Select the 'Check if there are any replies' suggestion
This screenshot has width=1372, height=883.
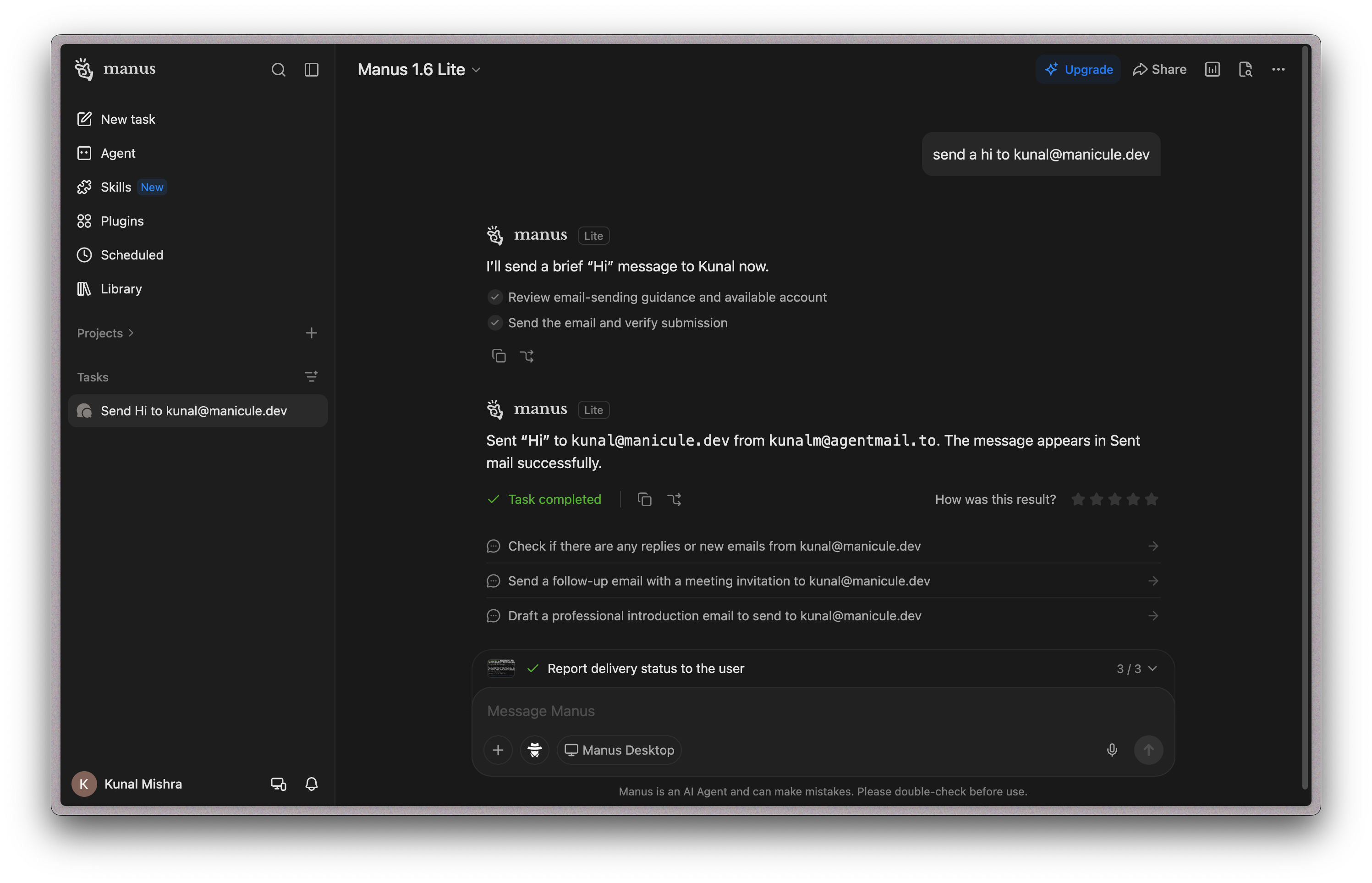[x=823, y=546]
